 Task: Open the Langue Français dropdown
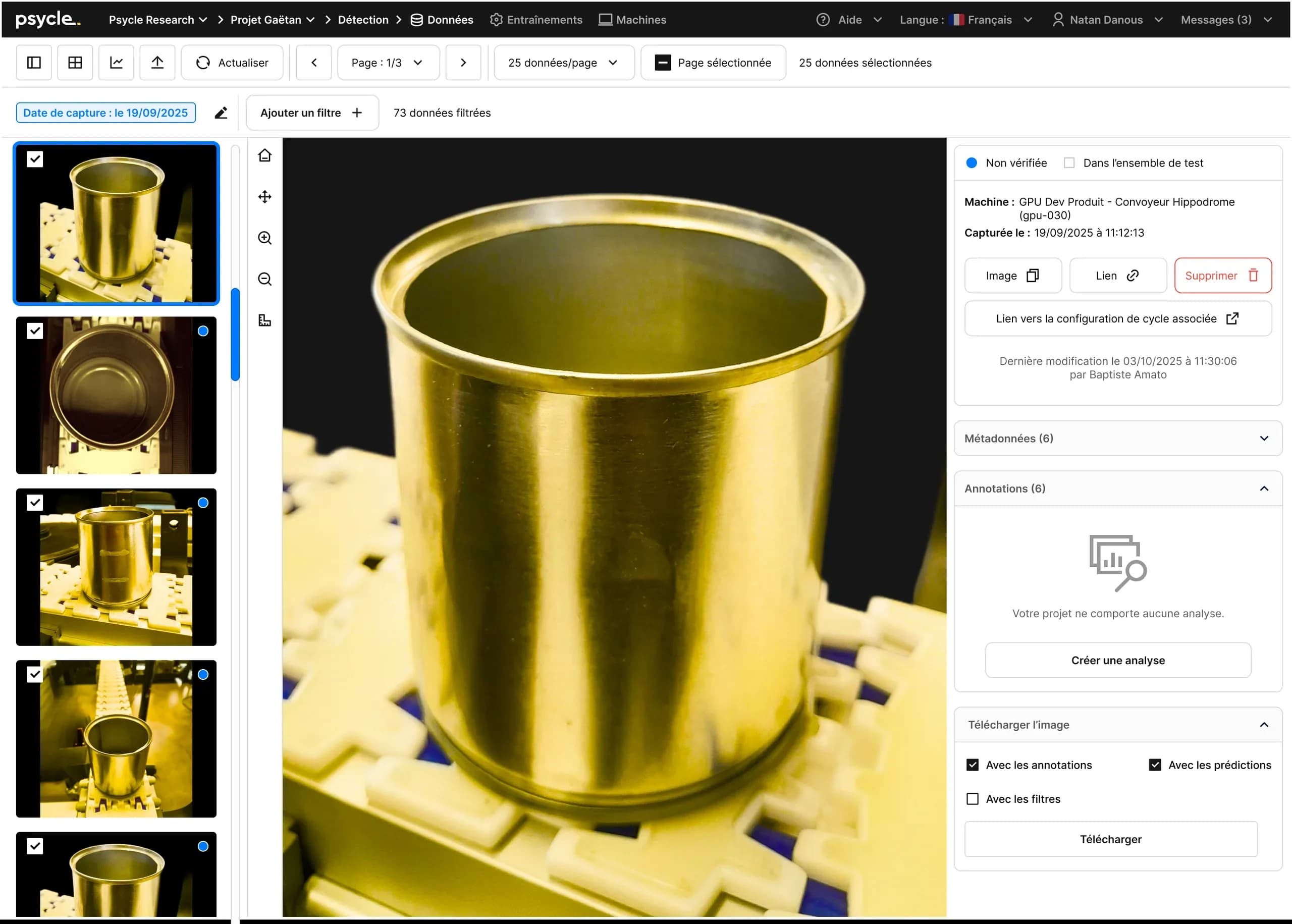[965, 20]
